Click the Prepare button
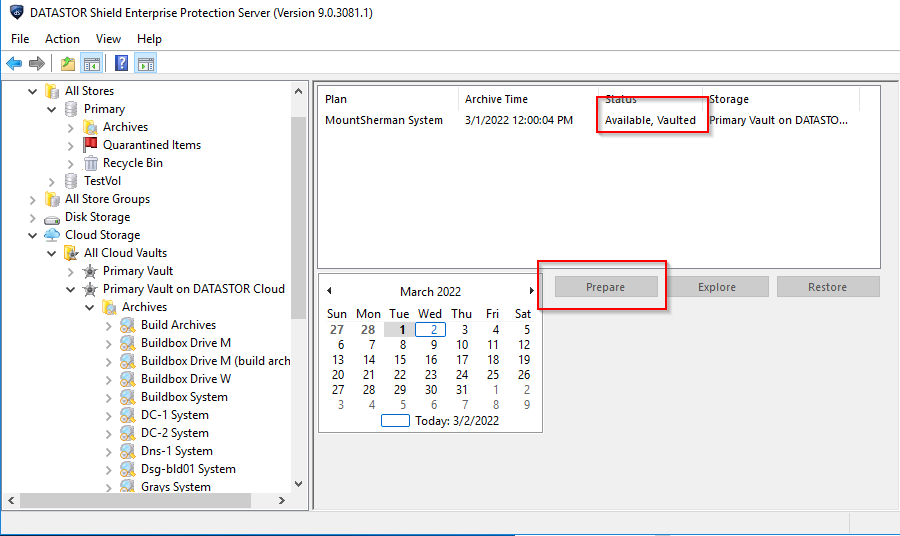The image size is (900, 536). click(x=606, y=287)
